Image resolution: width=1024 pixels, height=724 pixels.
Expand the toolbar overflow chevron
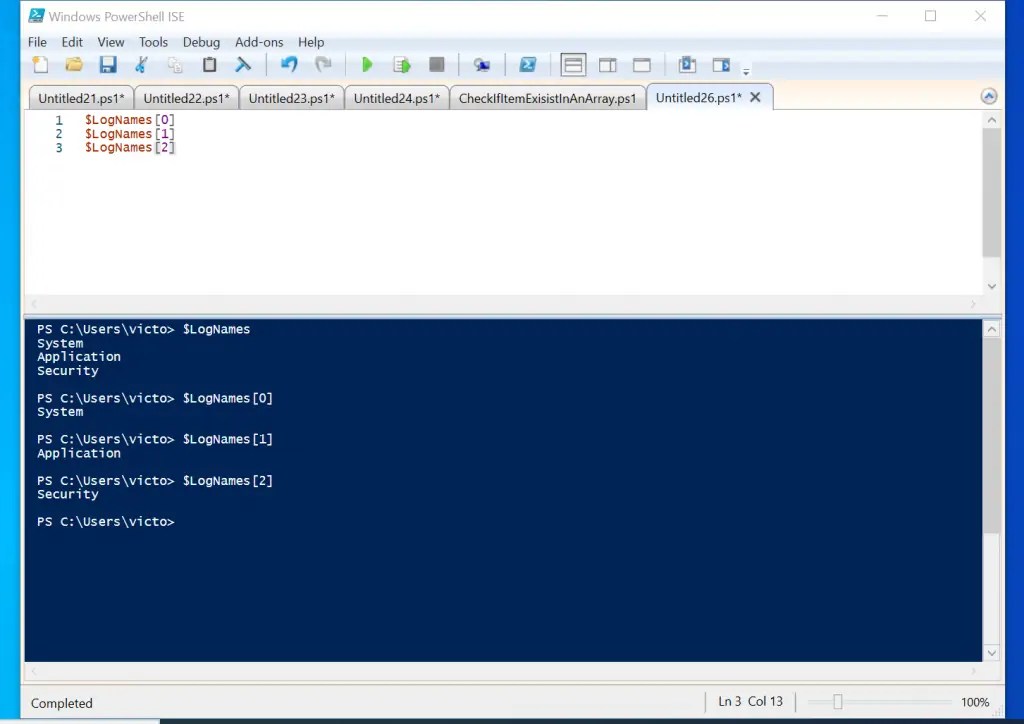click(746, 70)
